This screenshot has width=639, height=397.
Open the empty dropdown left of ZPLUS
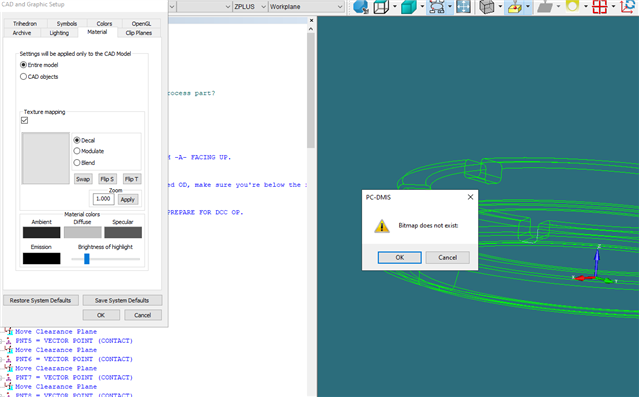pyautogui.click(x=204, y=7)
